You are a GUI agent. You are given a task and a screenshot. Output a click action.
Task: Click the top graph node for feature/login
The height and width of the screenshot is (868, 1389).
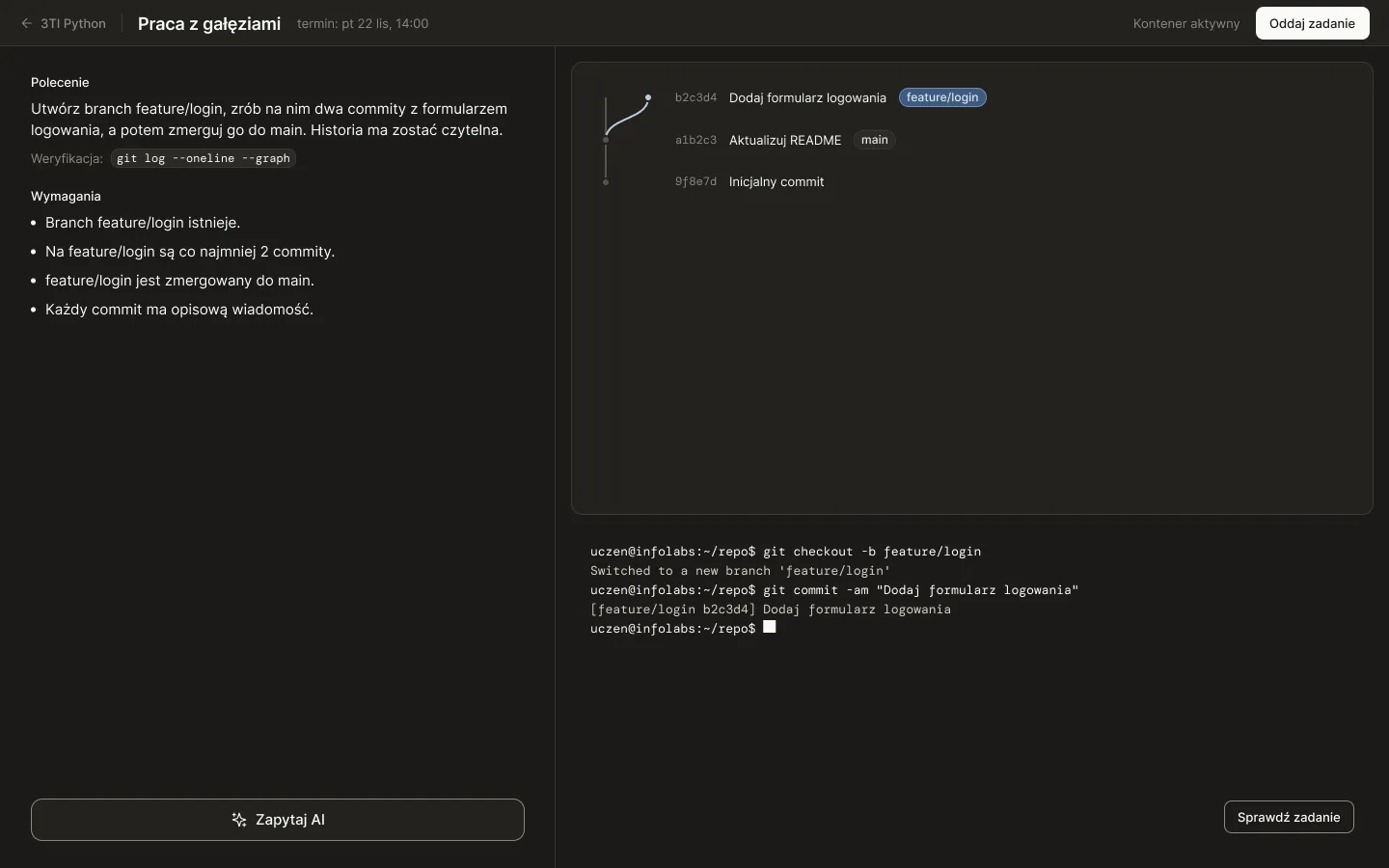coord(648,97)
